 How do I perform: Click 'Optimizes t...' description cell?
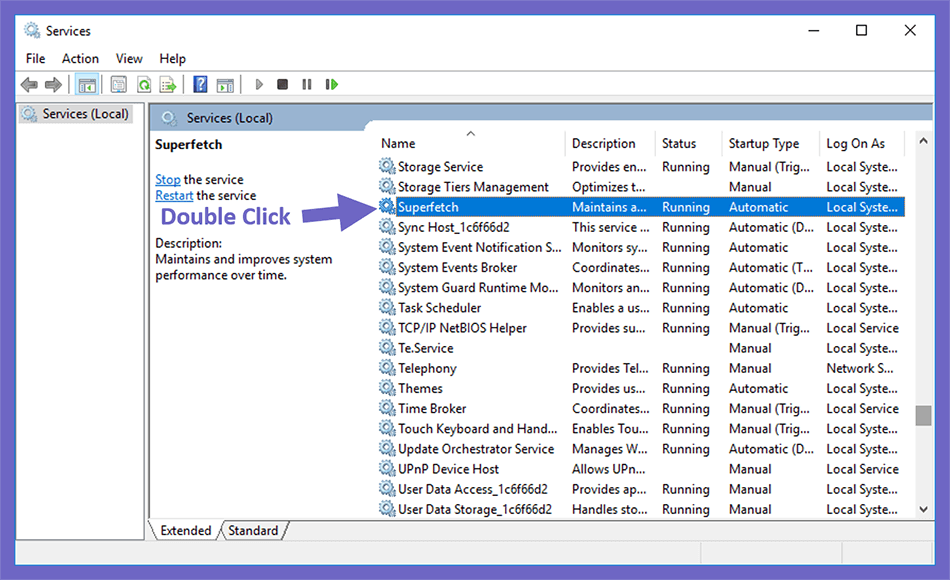(x=608, y=187)
